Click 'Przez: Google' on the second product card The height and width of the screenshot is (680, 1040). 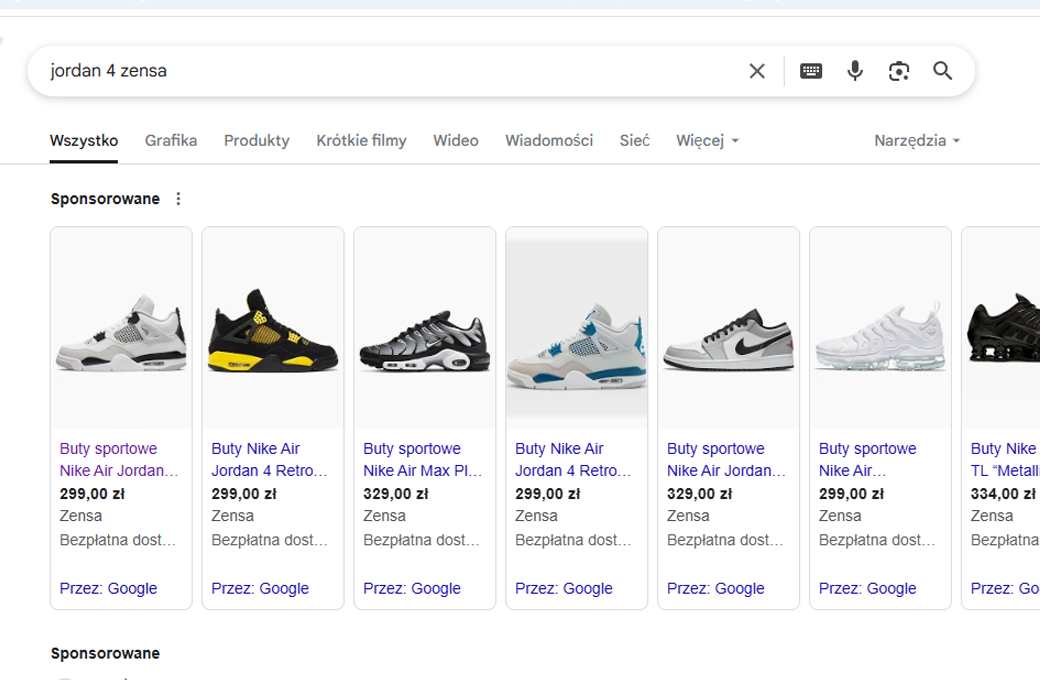[260, 588]
